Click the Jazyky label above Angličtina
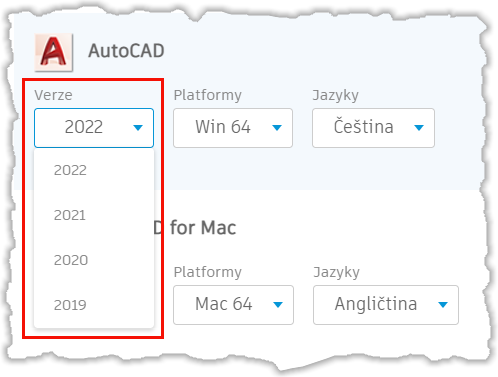 tap(336, 272)
